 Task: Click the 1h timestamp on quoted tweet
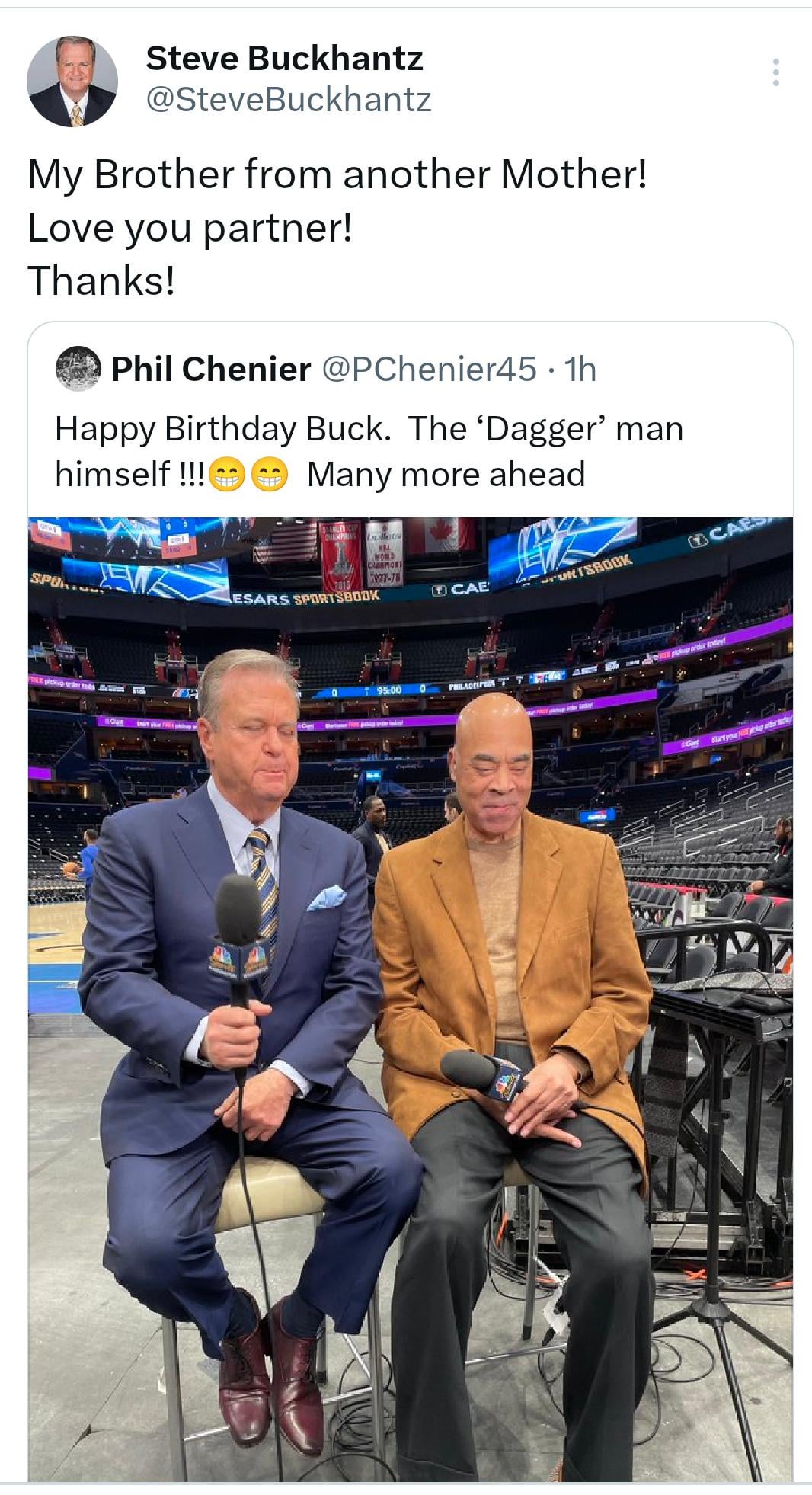(580, 370)
